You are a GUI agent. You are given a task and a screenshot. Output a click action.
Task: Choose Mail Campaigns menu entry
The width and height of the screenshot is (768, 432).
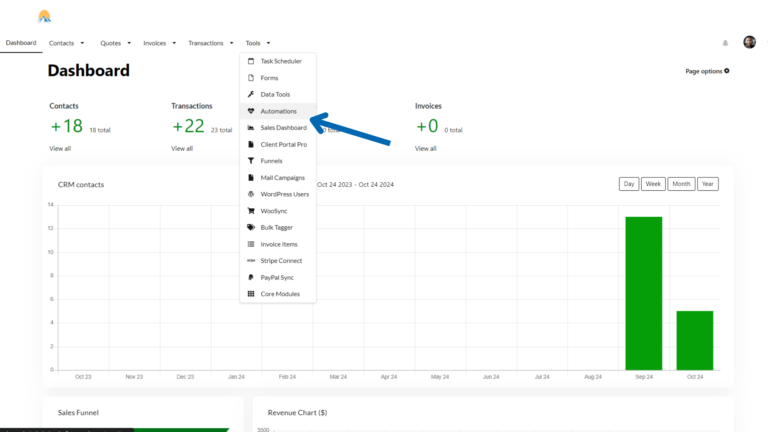[284, 177]
